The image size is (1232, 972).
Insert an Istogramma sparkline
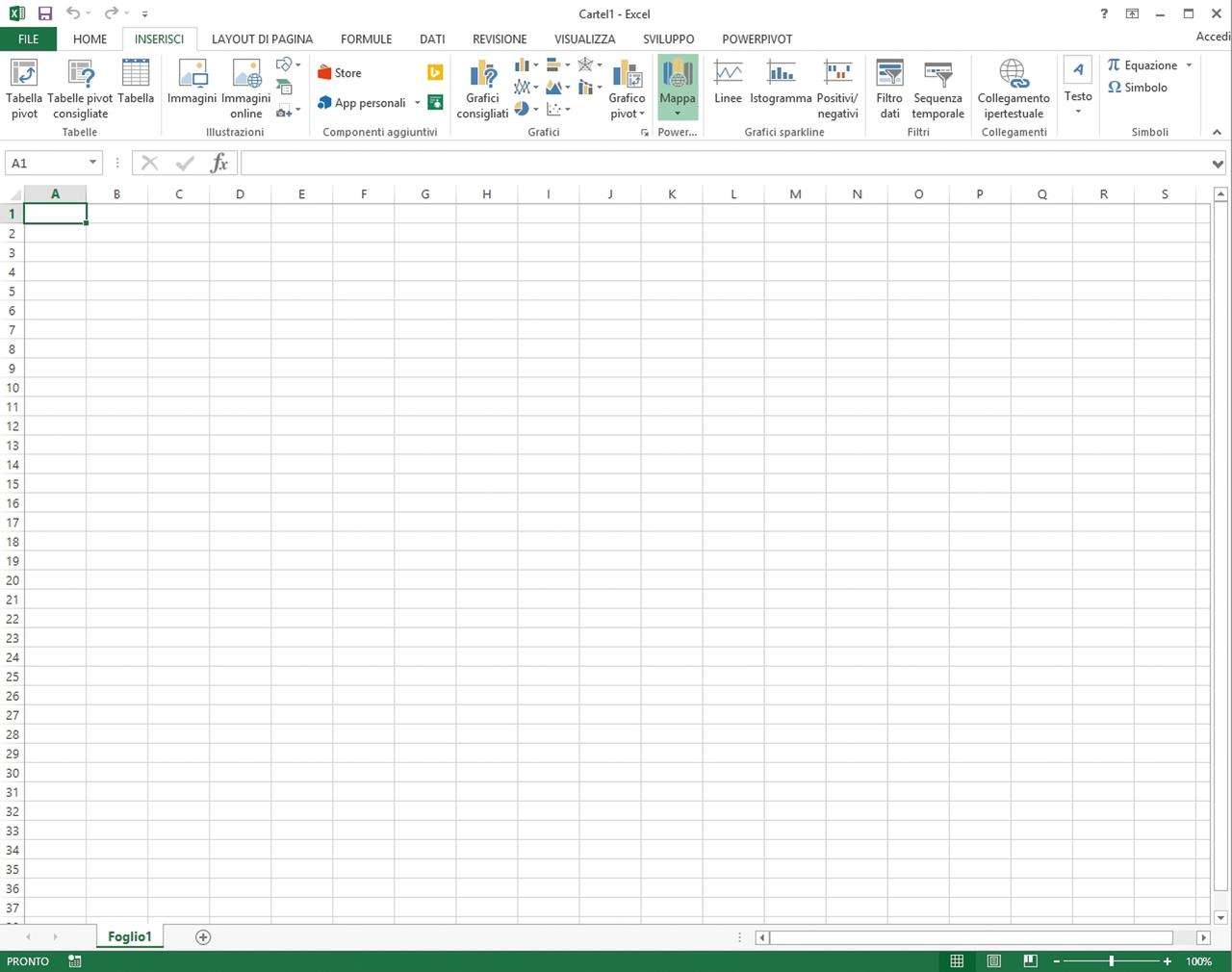(781, 75)
